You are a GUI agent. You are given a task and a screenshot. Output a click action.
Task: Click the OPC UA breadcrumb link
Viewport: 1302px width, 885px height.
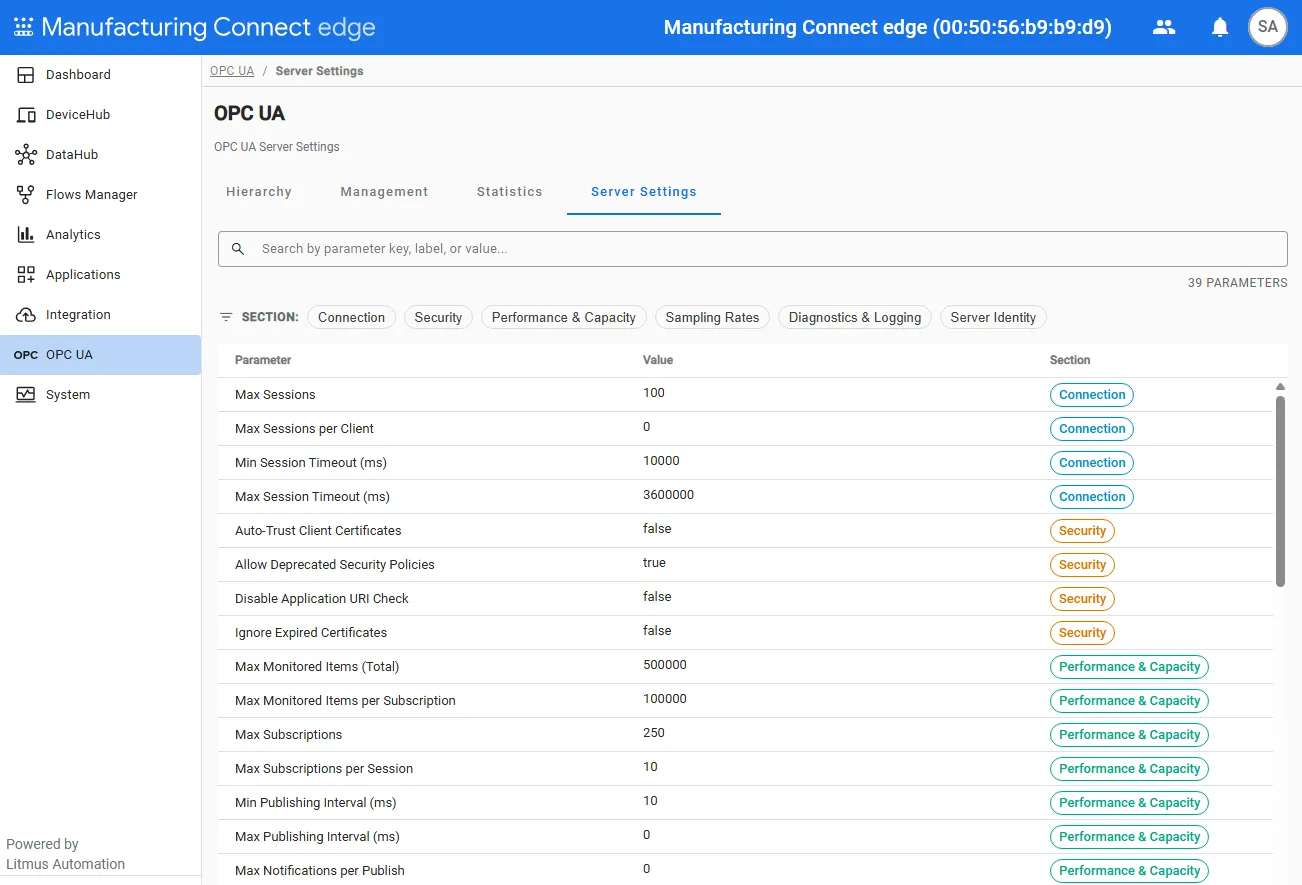point(232,71)
